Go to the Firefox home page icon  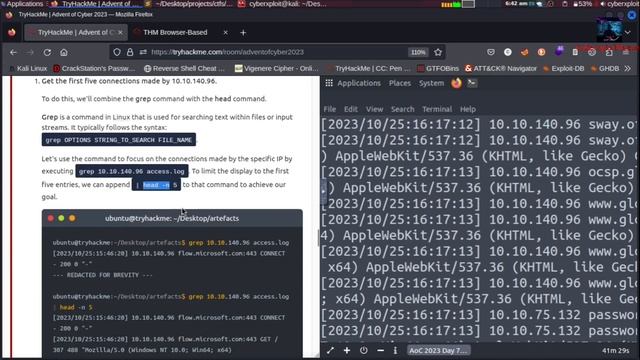click(64, 52)
